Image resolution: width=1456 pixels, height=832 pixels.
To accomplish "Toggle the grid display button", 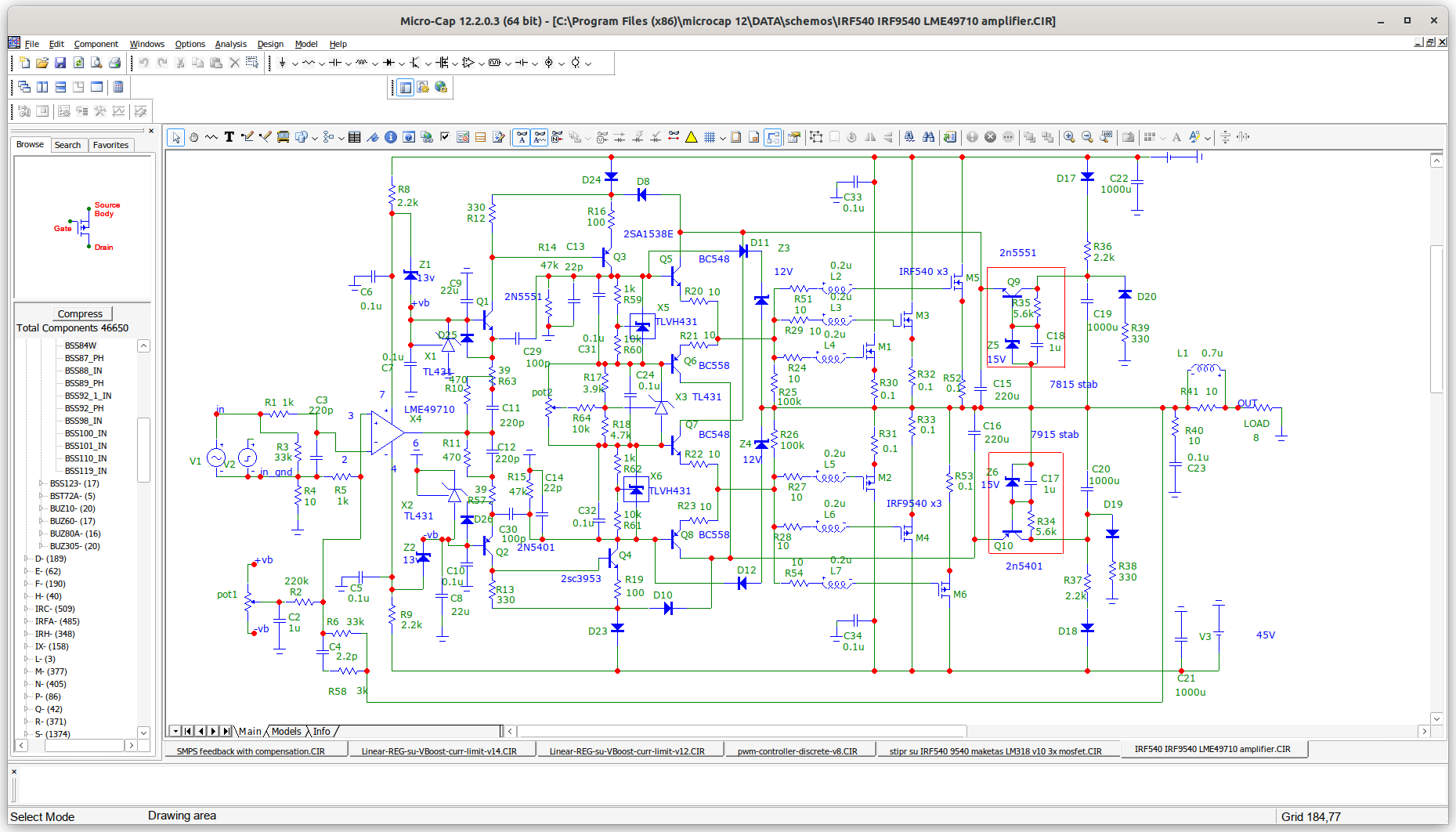I will [710, 137].
